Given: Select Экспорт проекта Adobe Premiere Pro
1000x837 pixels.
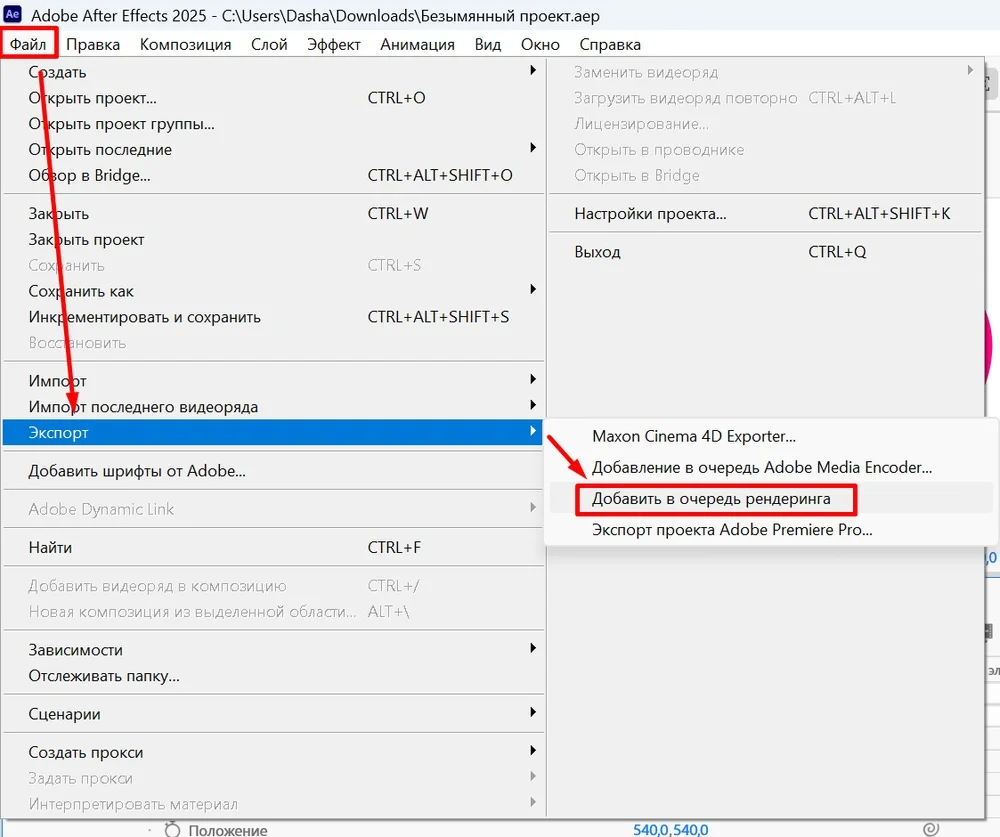Looking at the screenshot, I should point(731,530).
